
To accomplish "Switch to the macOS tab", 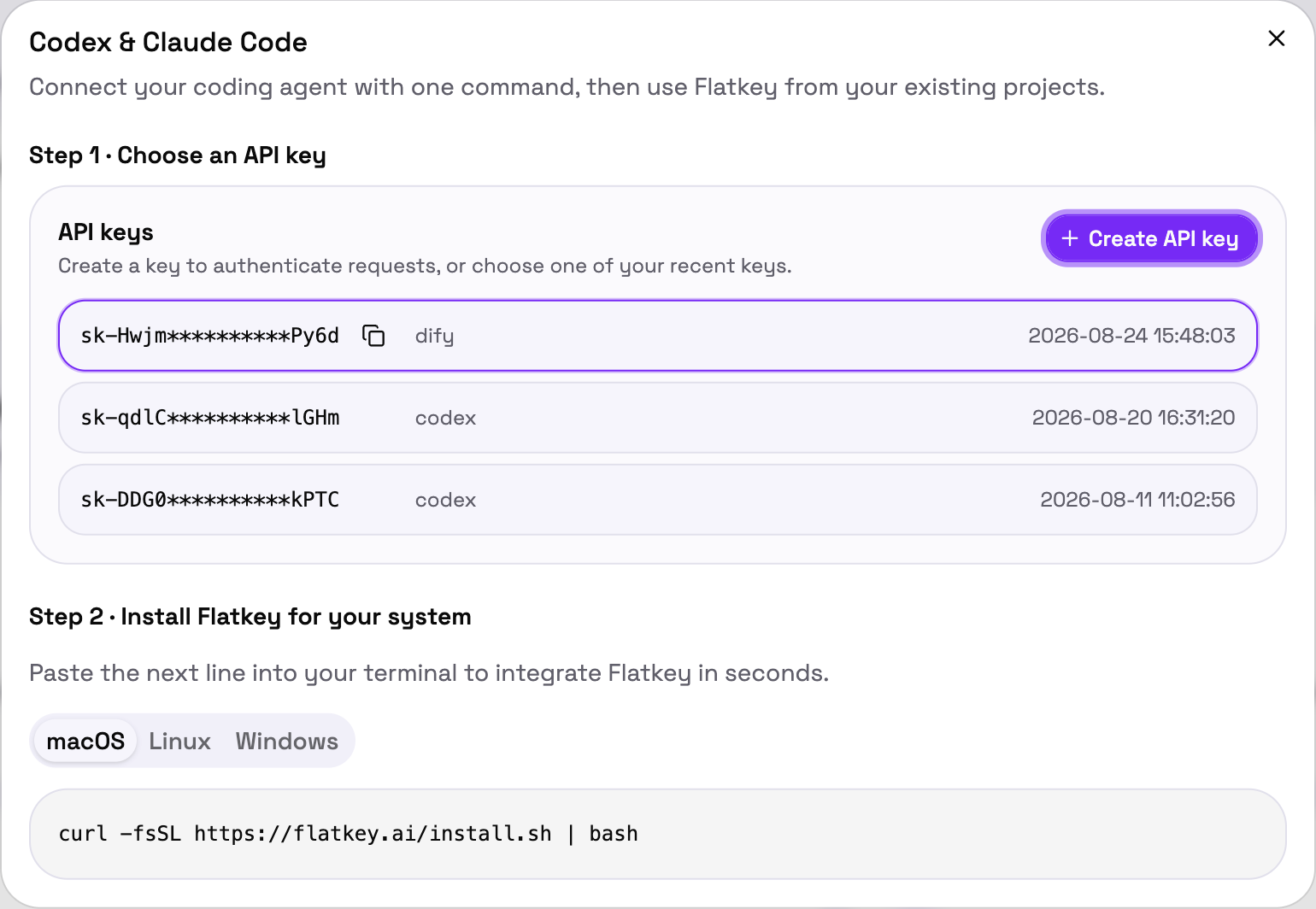I will click(x=85, y=741).
